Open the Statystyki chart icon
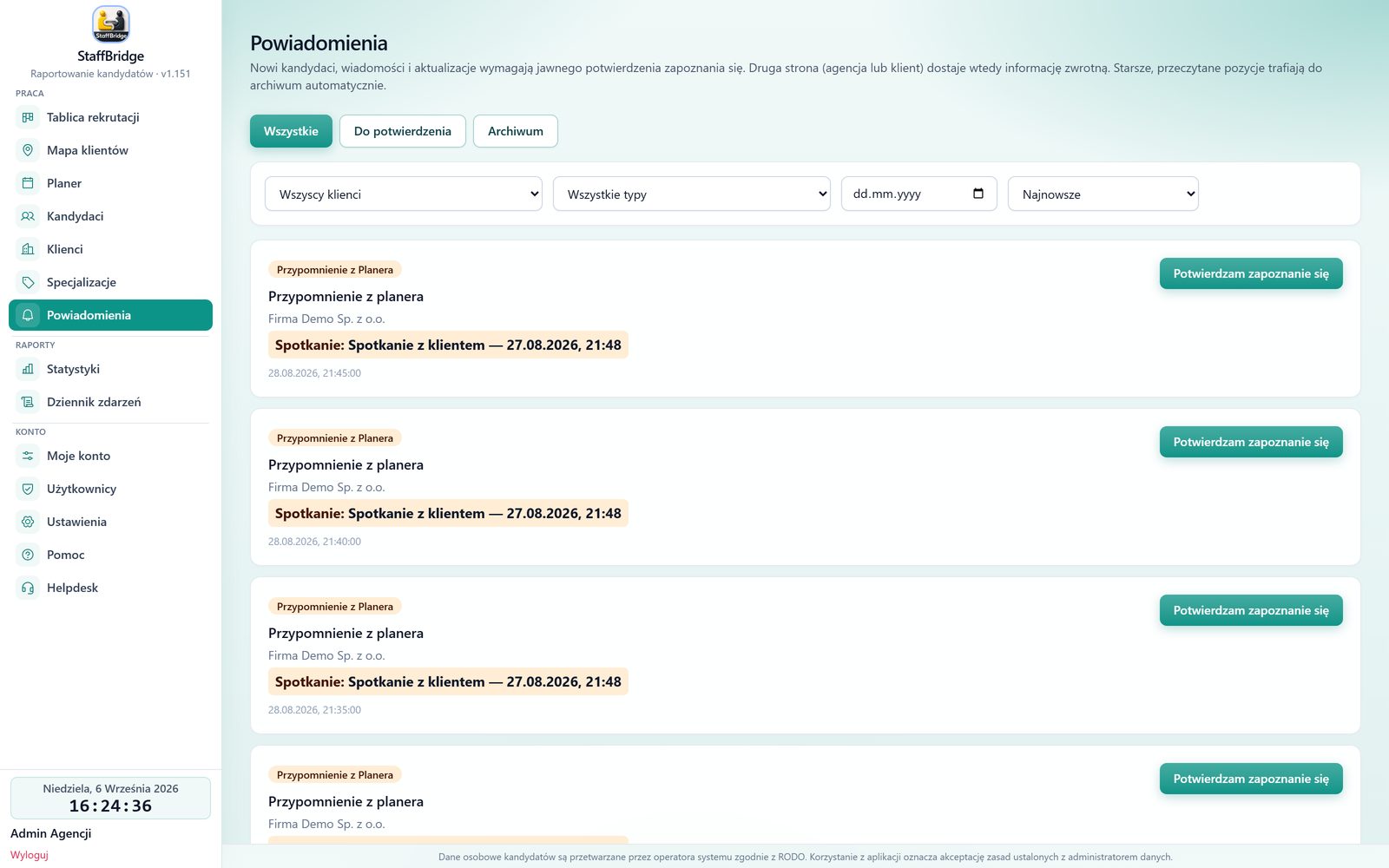The height and width of the screenshot is (868, 1389). tap(28, 369)
